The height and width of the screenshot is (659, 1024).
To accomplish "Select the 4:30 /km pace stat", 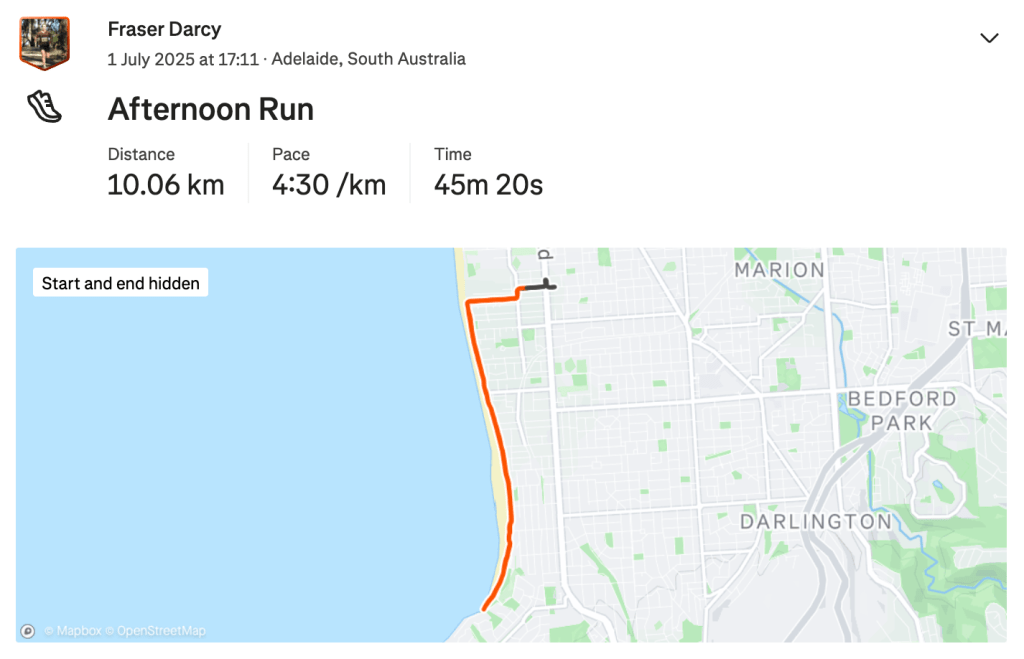I will point(329,185).
